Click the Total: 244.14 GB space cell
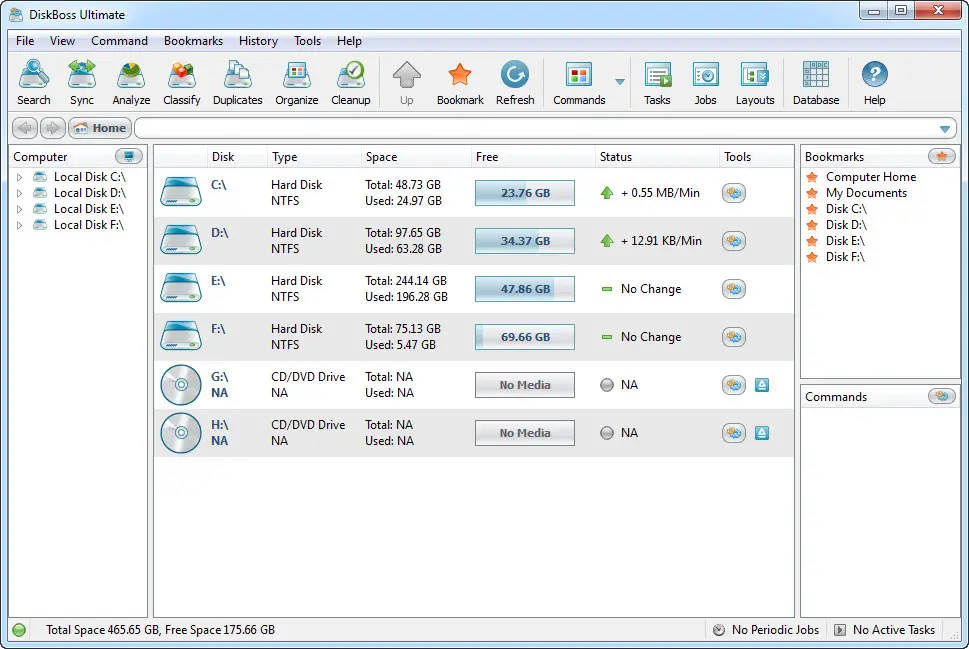 [x=406, y=281]
